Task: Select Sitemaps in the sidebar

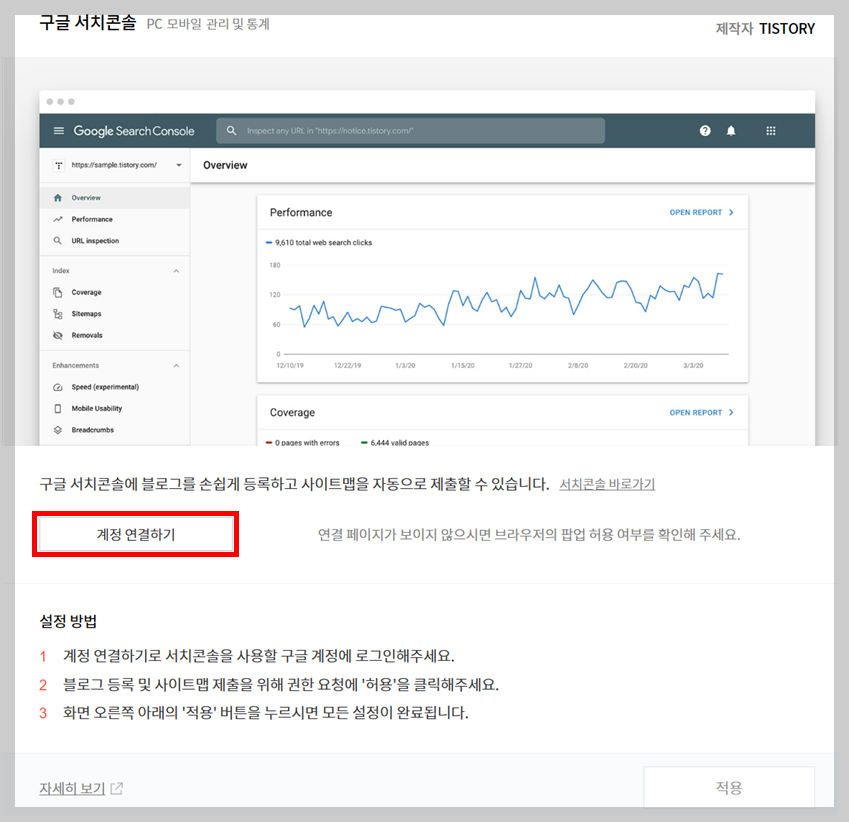Action: pos(87,314)
